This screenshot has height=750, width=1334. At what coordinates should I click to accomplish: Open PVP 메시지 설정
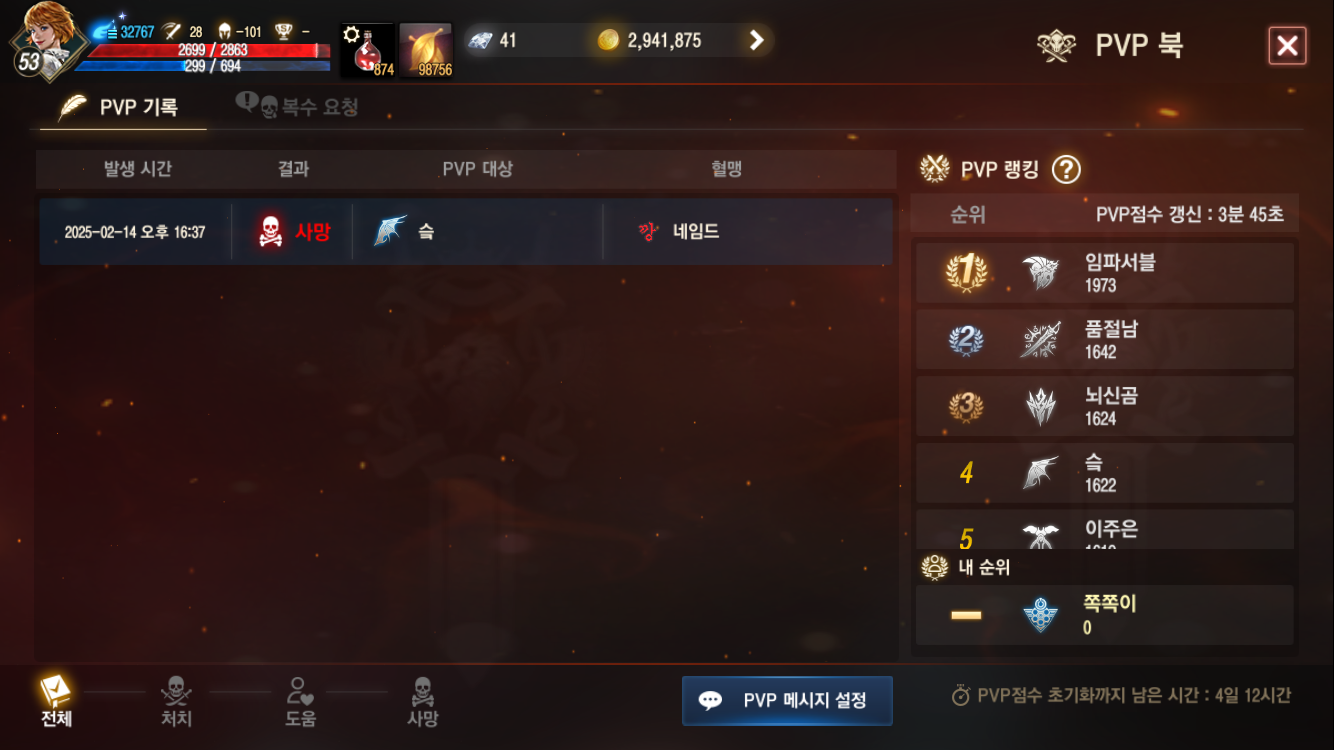[x=787, y=700]
